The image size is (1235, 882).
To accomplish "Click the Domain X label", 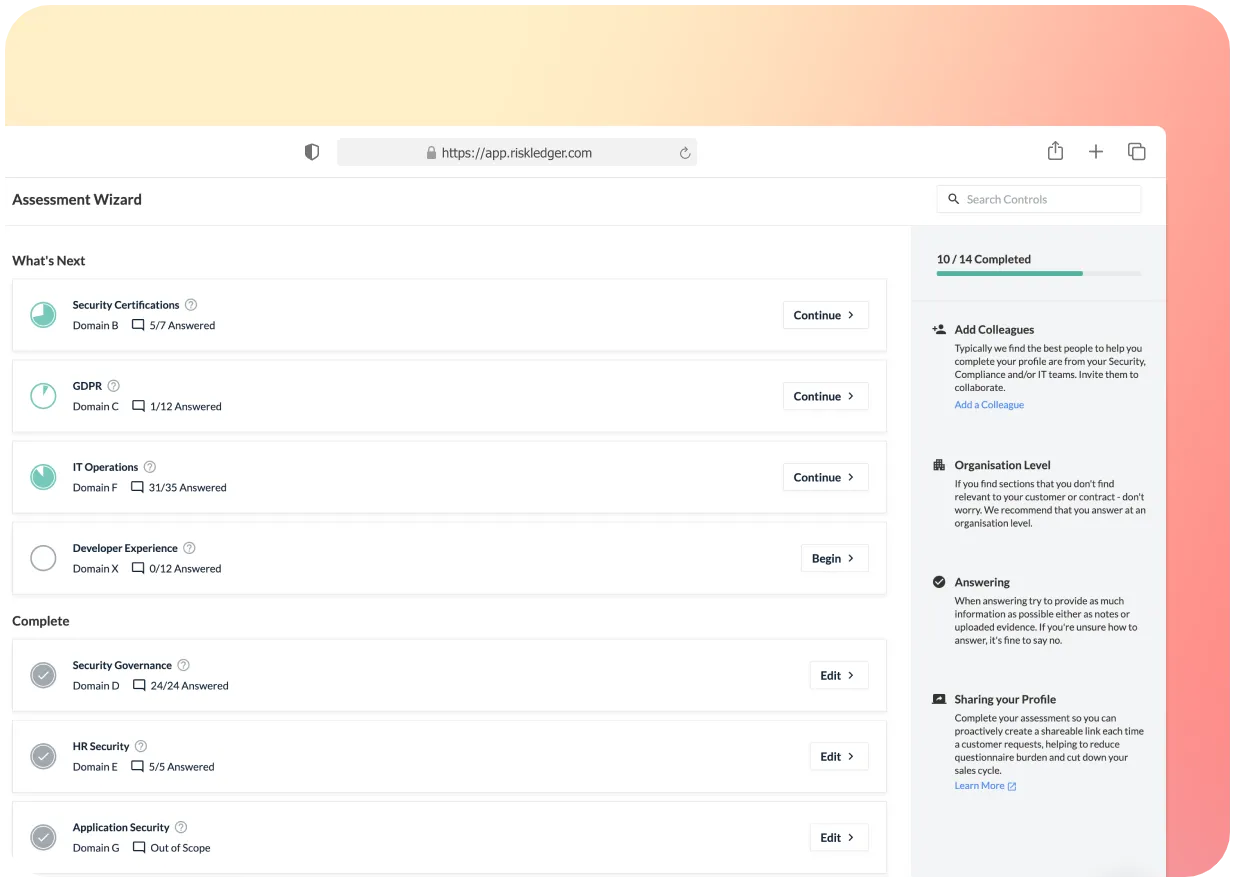I will click(x=96, y=568).
